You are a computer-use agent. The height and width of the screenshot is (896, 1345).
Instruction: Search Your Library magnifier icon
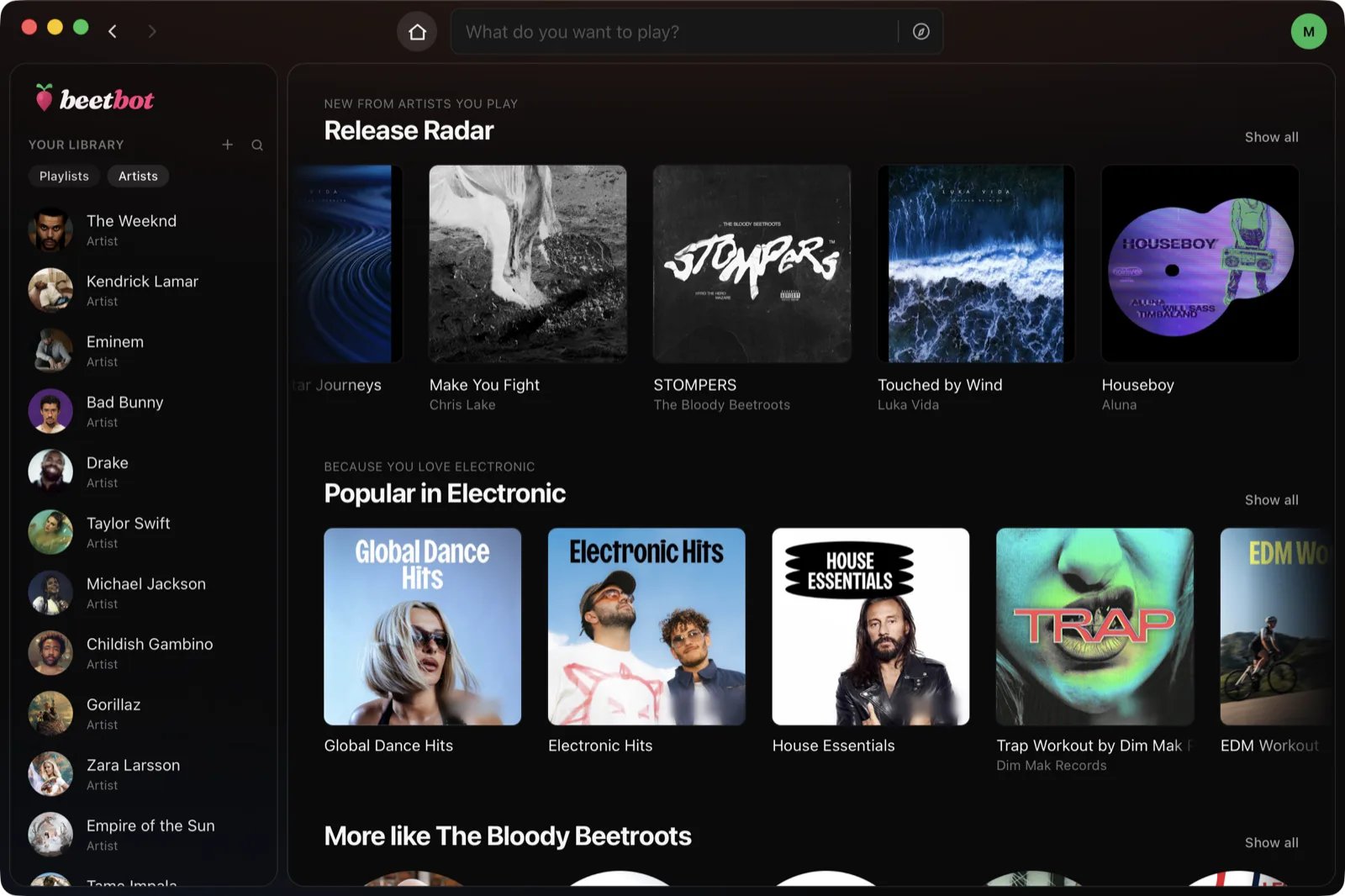[x=257, y=145]
